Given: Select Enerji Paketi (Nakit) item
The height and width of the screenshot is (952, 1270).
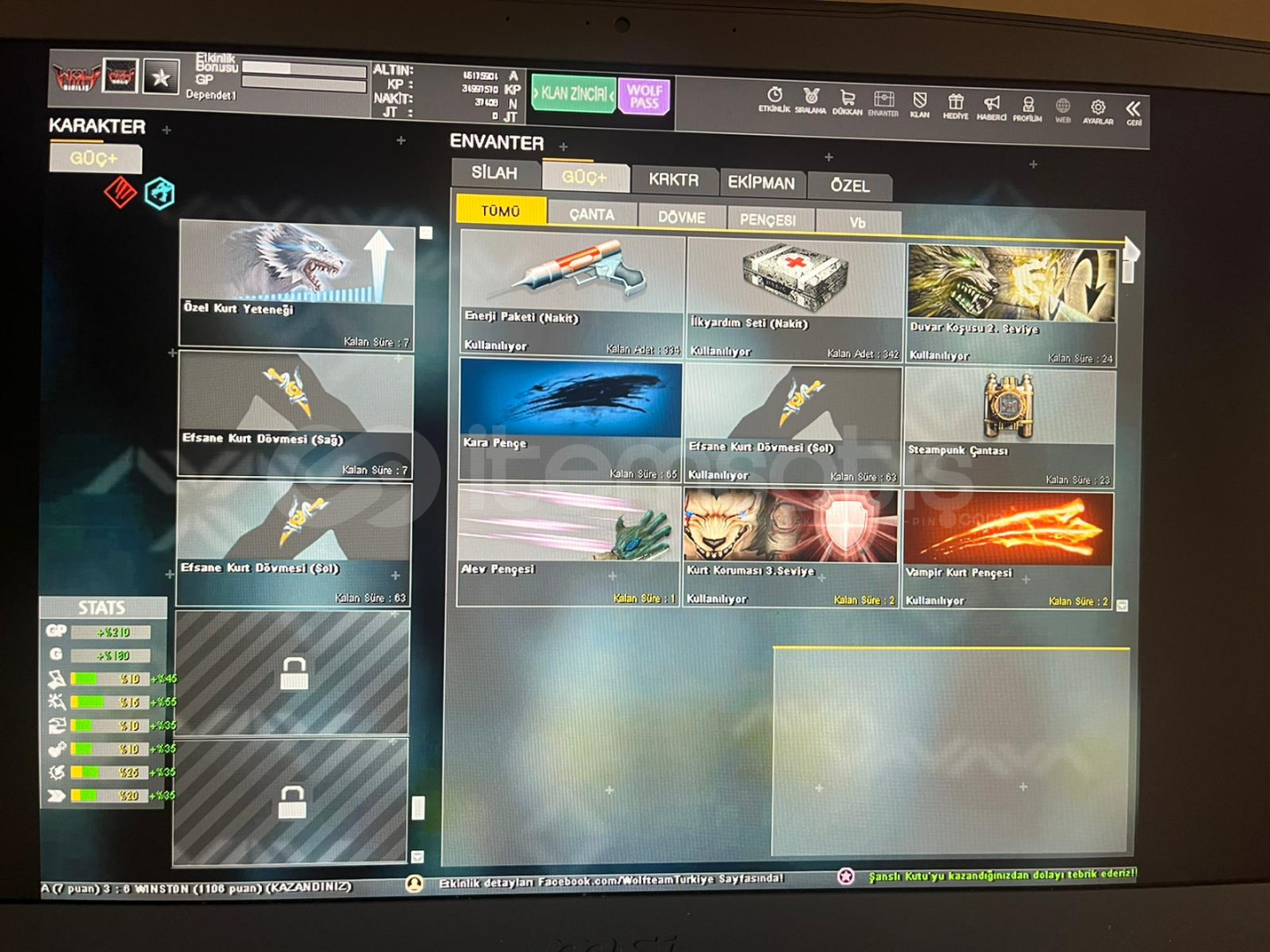Looking at the screenshot, I should 572,294.
